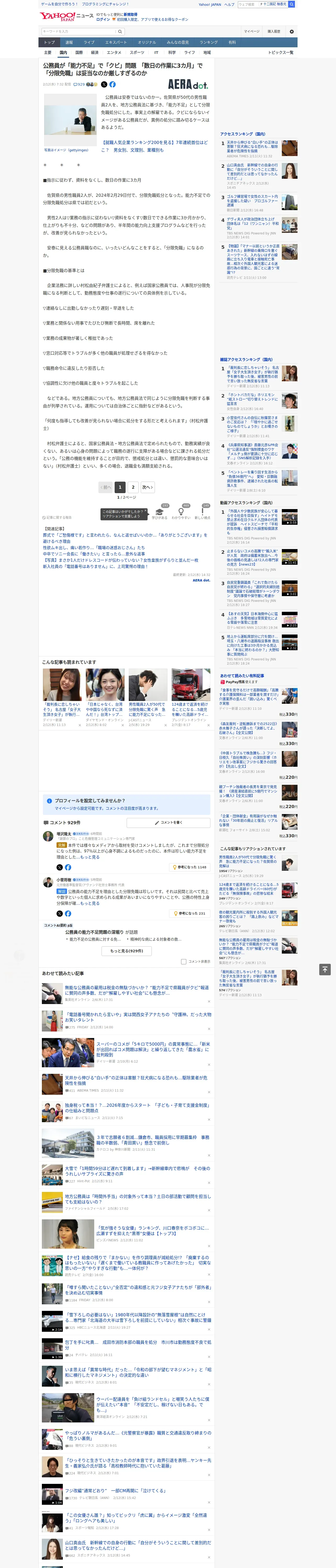Click the マイページ link

click(251, 32)
